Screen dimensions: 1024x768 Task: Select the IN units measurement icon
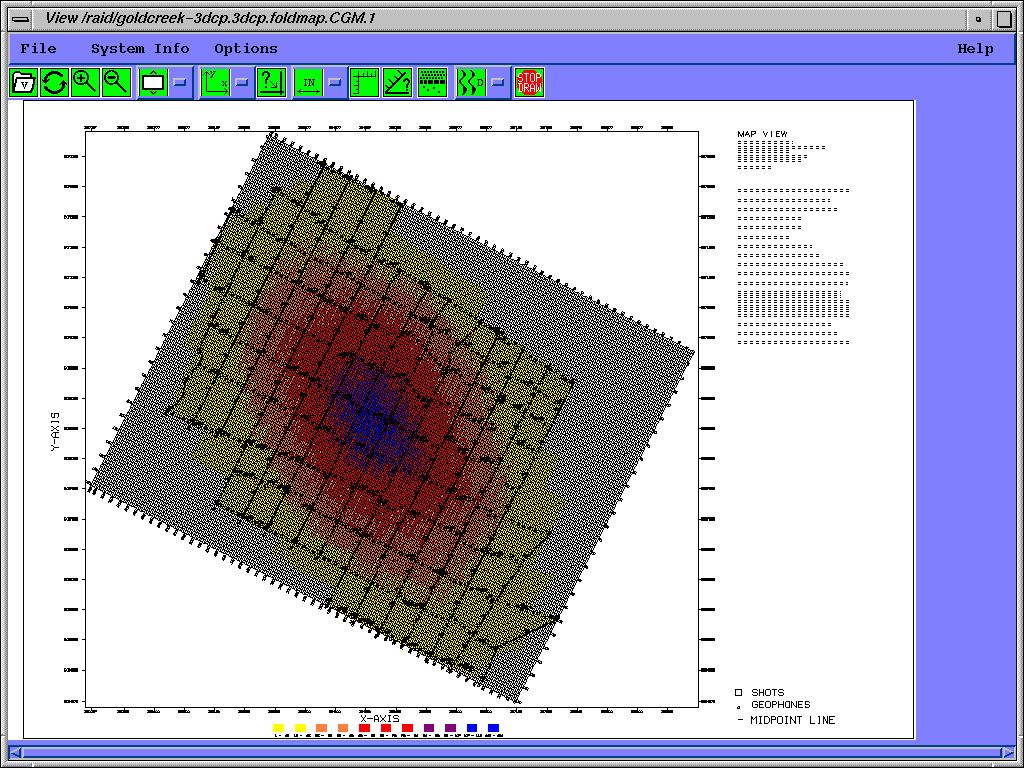(308, 83)
